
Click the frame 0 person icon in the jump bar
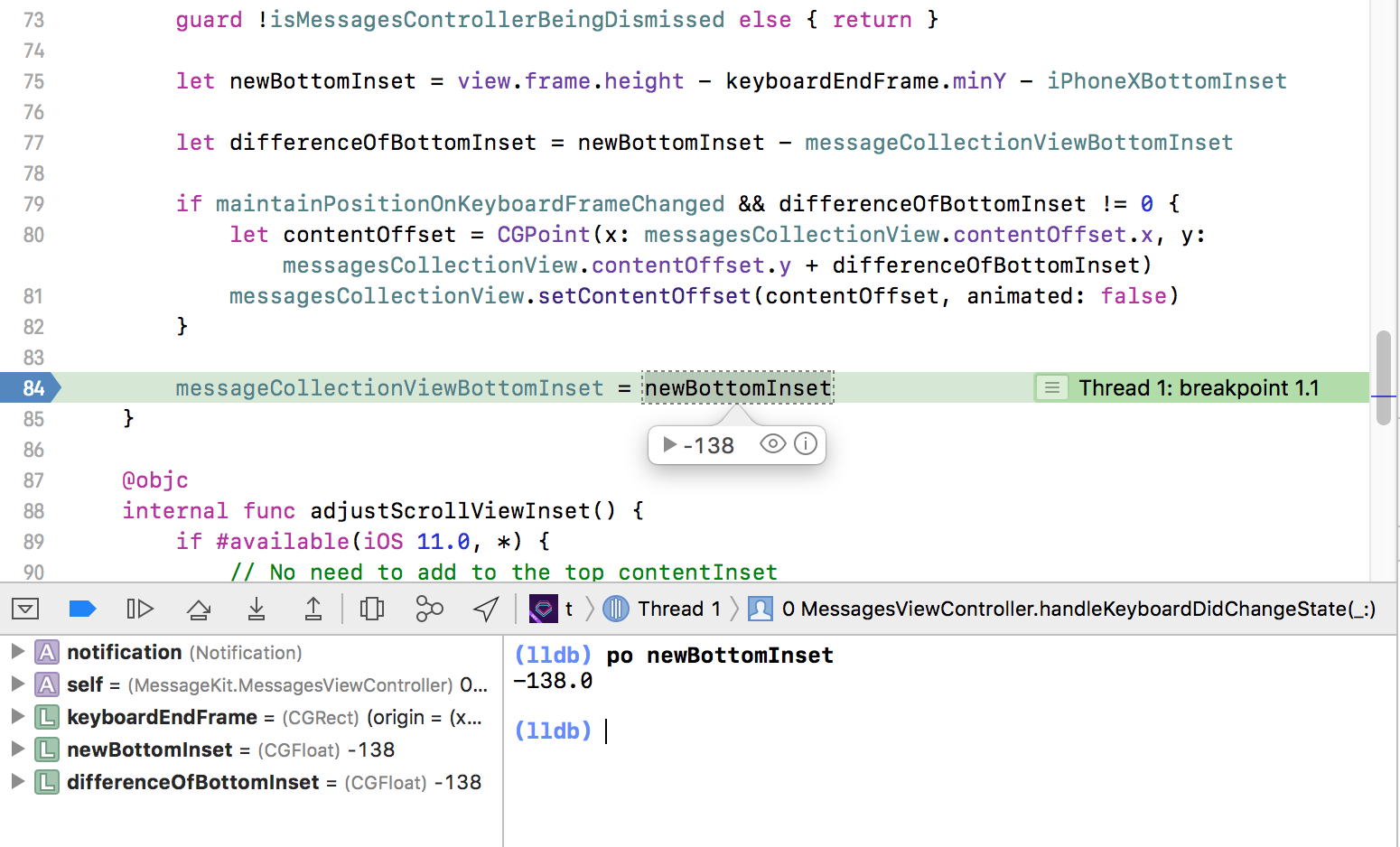point(761,609)
